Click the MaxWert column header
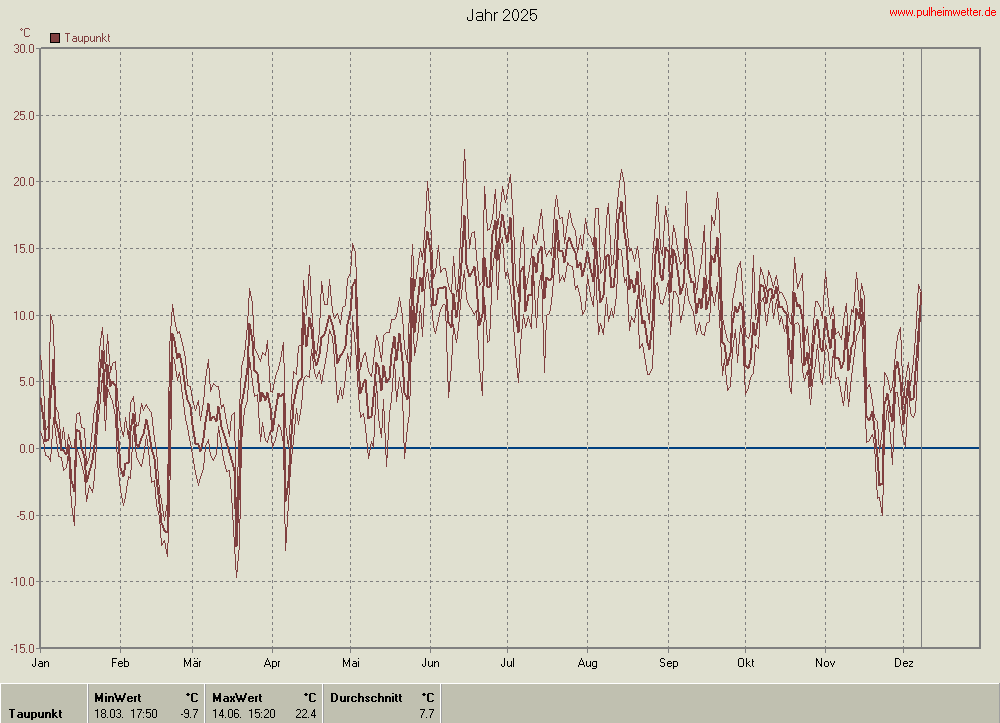1000x723 pixels. (237, 697)
